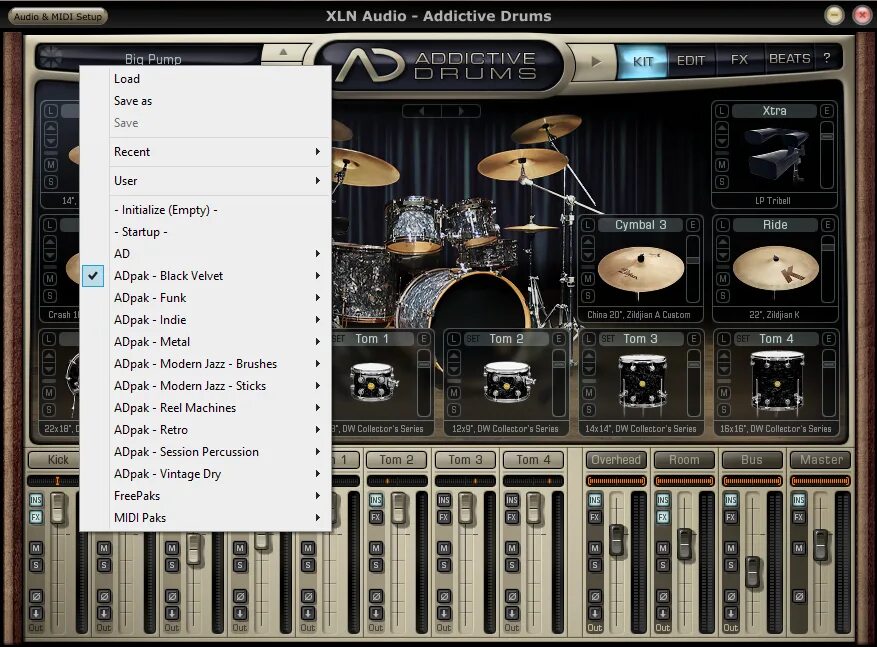The image size is (877, 647).
Task: Expand ADpak - Funk submenu
Action: (x=218, y=298)
